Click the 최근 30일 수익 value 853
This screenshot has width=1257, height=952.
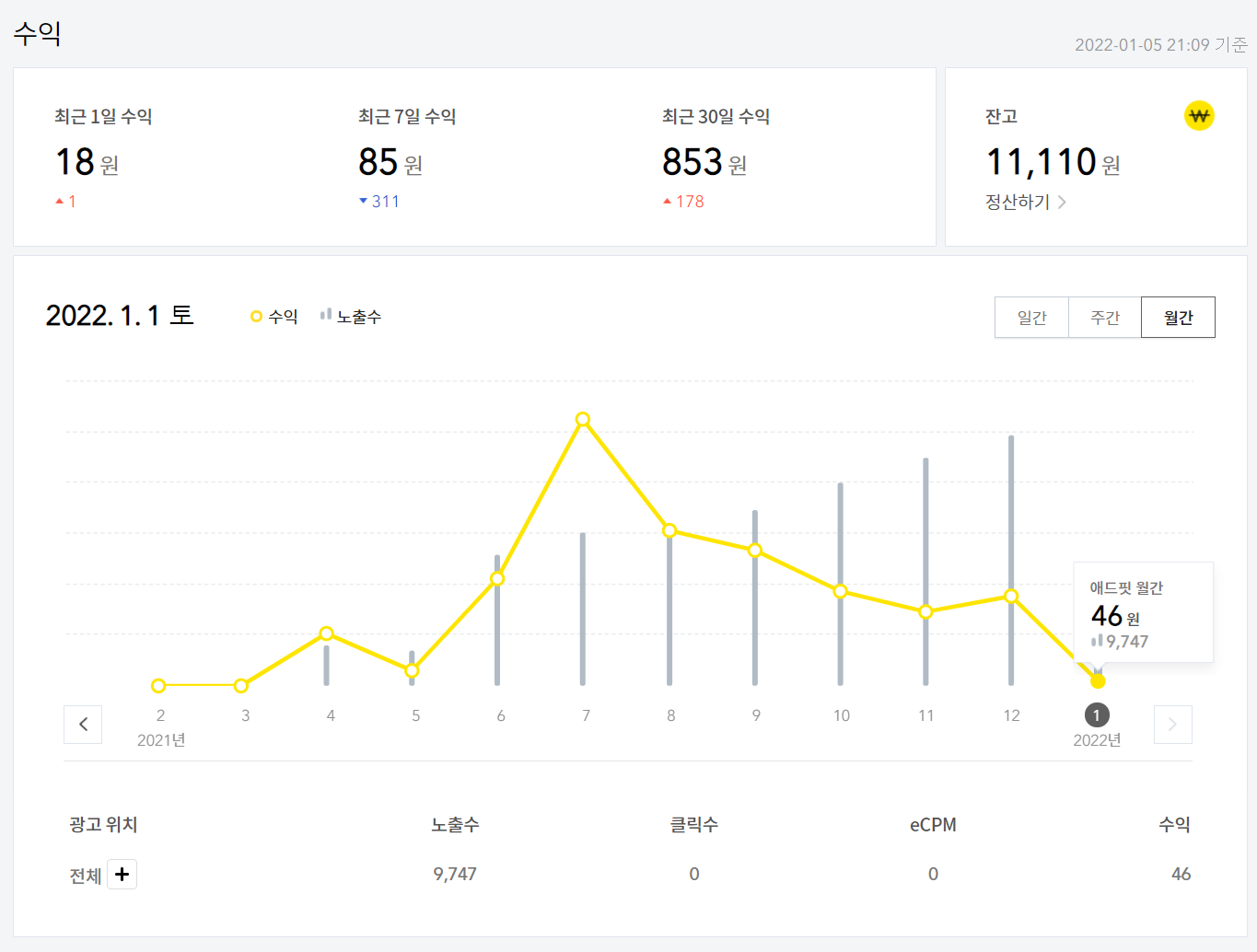[693, 162]
